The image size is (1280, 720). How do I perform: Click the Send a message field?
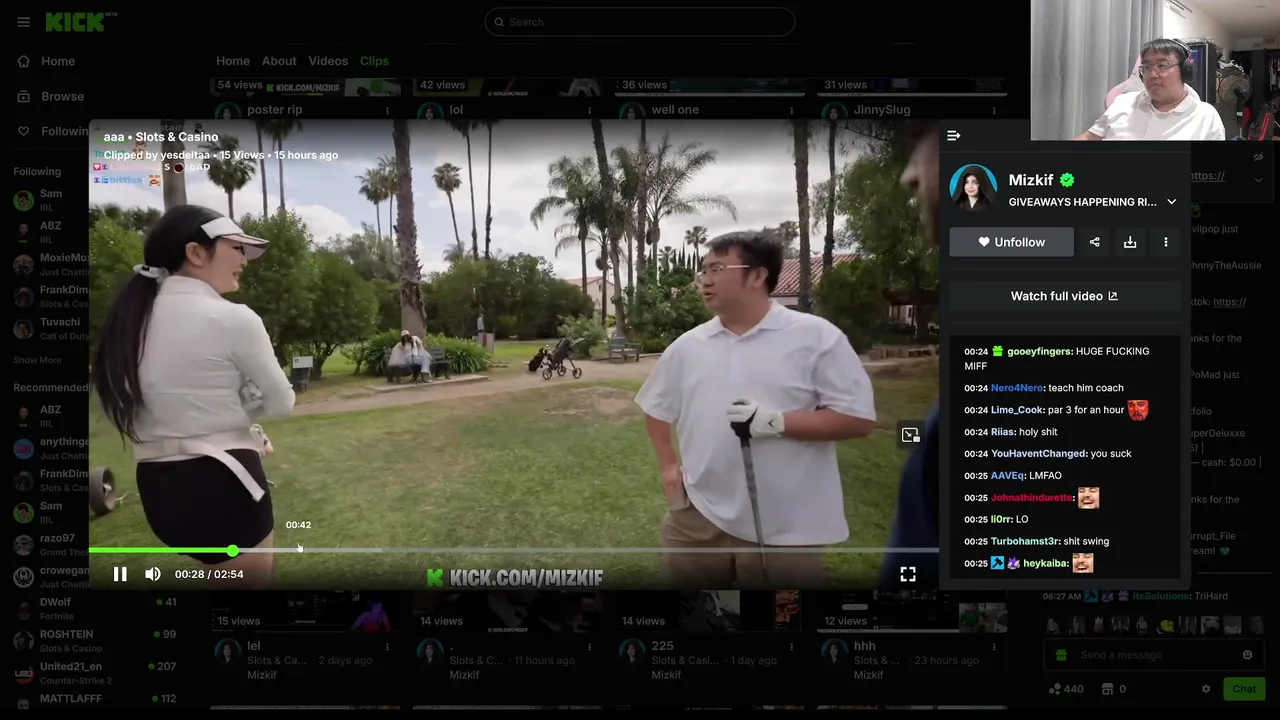point(1154,655)
